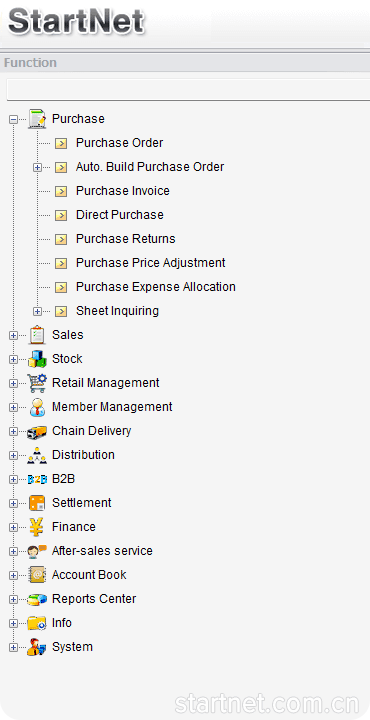Expand the Reports Center node
Image resolution: width=370 pixels, height=720 pixels.
[x=13, y=599]
